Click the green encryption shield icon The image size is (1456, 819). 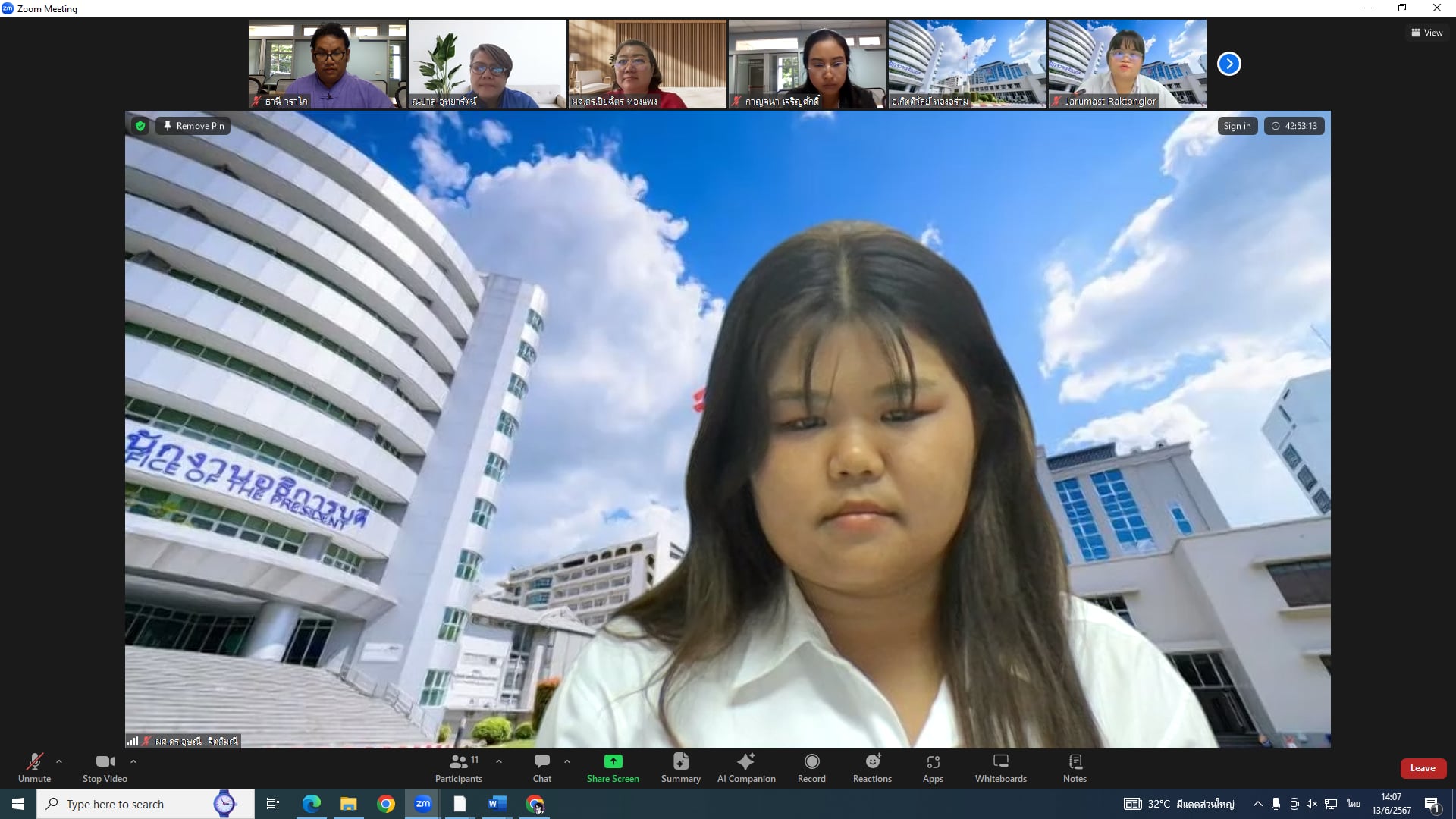[140, 126]
